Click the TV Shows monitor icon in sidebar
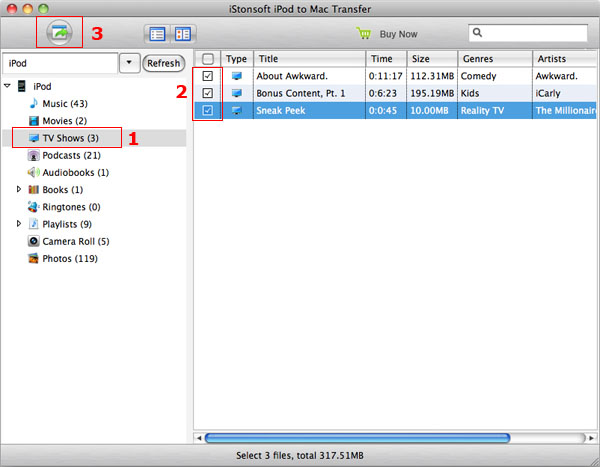This screenshot has width=600, height=467. 34,138
